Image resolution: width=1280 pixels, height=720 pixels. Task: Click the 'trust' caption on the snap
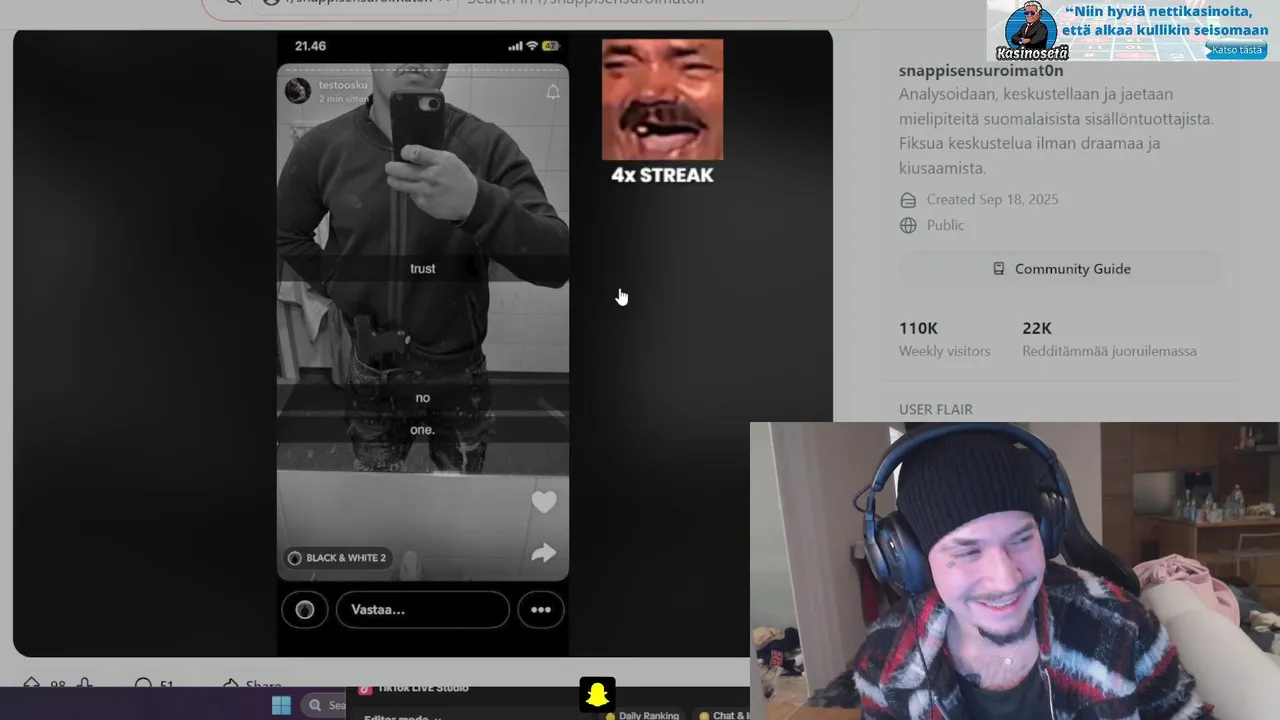pos(422,269)
